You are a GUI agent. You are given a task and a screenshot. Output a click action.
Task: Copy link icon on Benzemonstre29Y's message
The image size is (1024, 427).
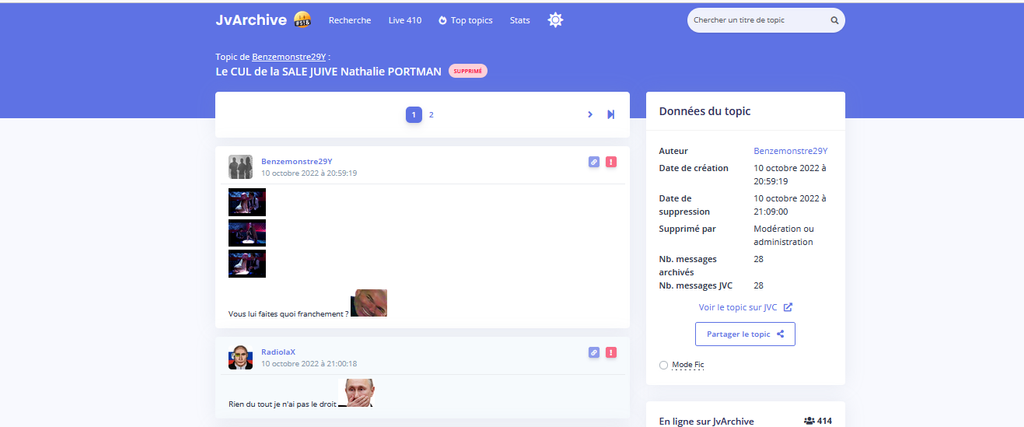594,162
